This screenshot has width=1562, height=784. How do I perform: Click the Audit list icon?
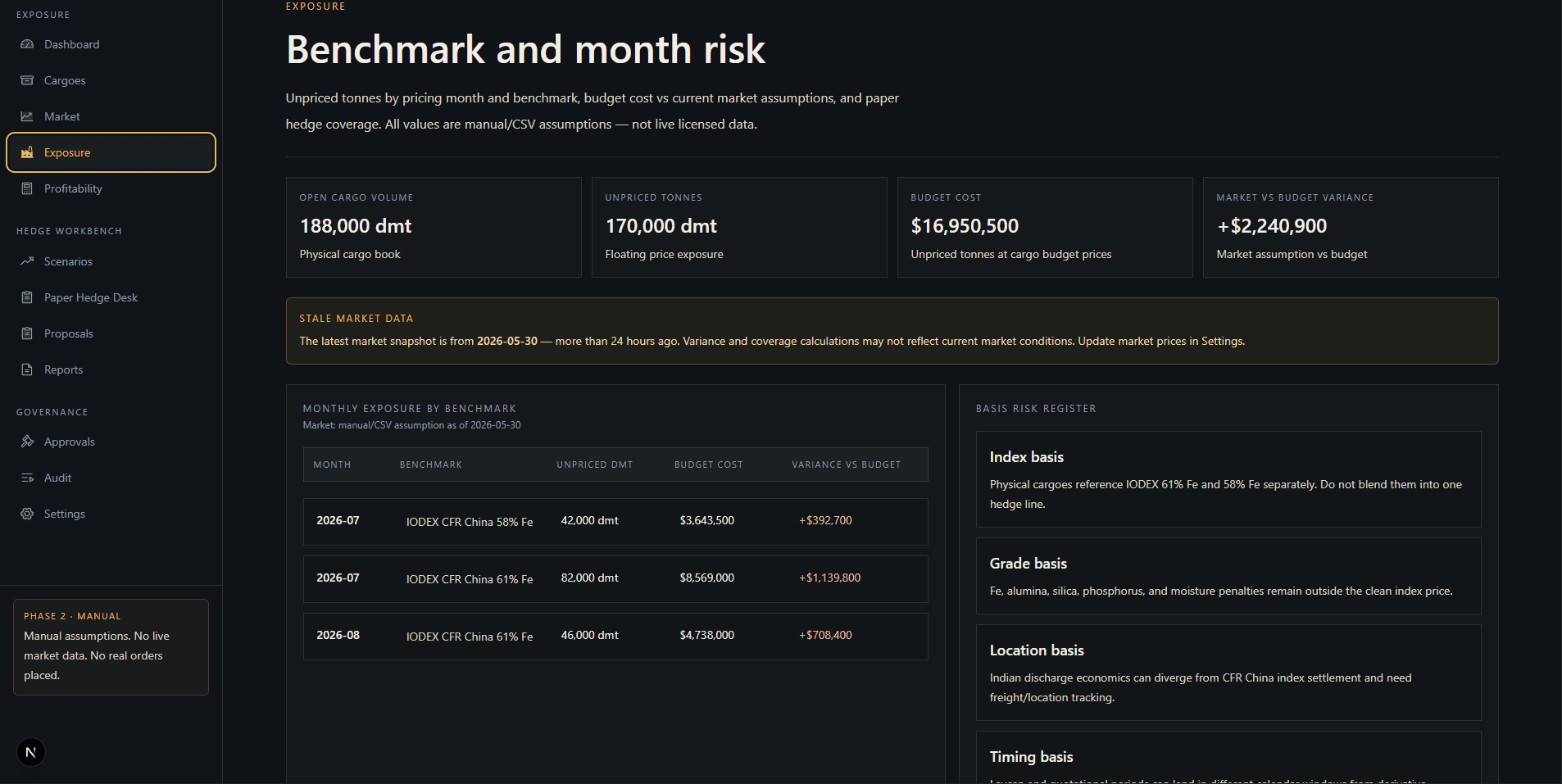click(x=27, y=478)
